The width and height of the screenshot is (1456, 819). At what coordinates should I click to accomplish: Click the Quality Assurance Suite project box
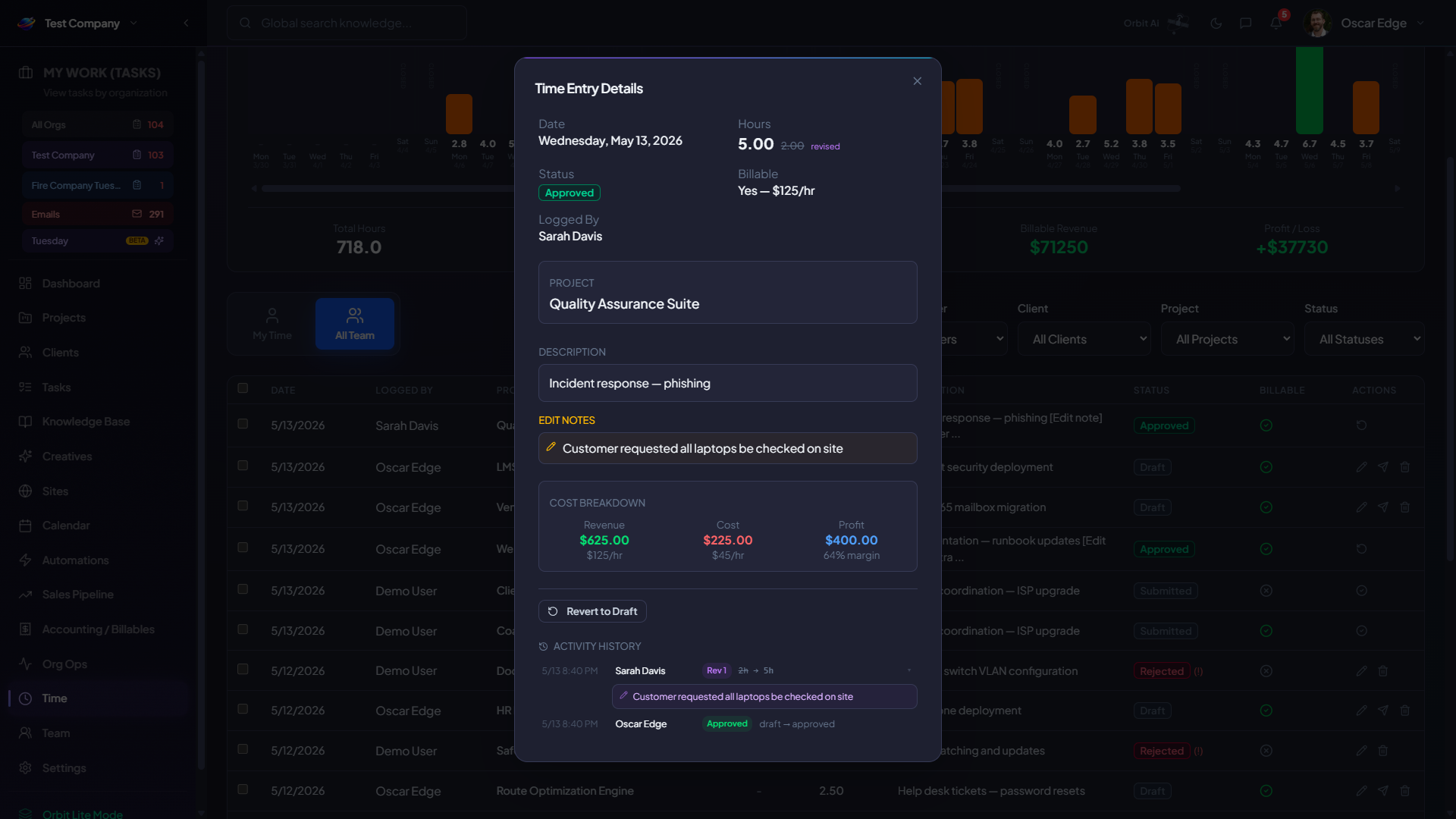(x=727, y=293)
